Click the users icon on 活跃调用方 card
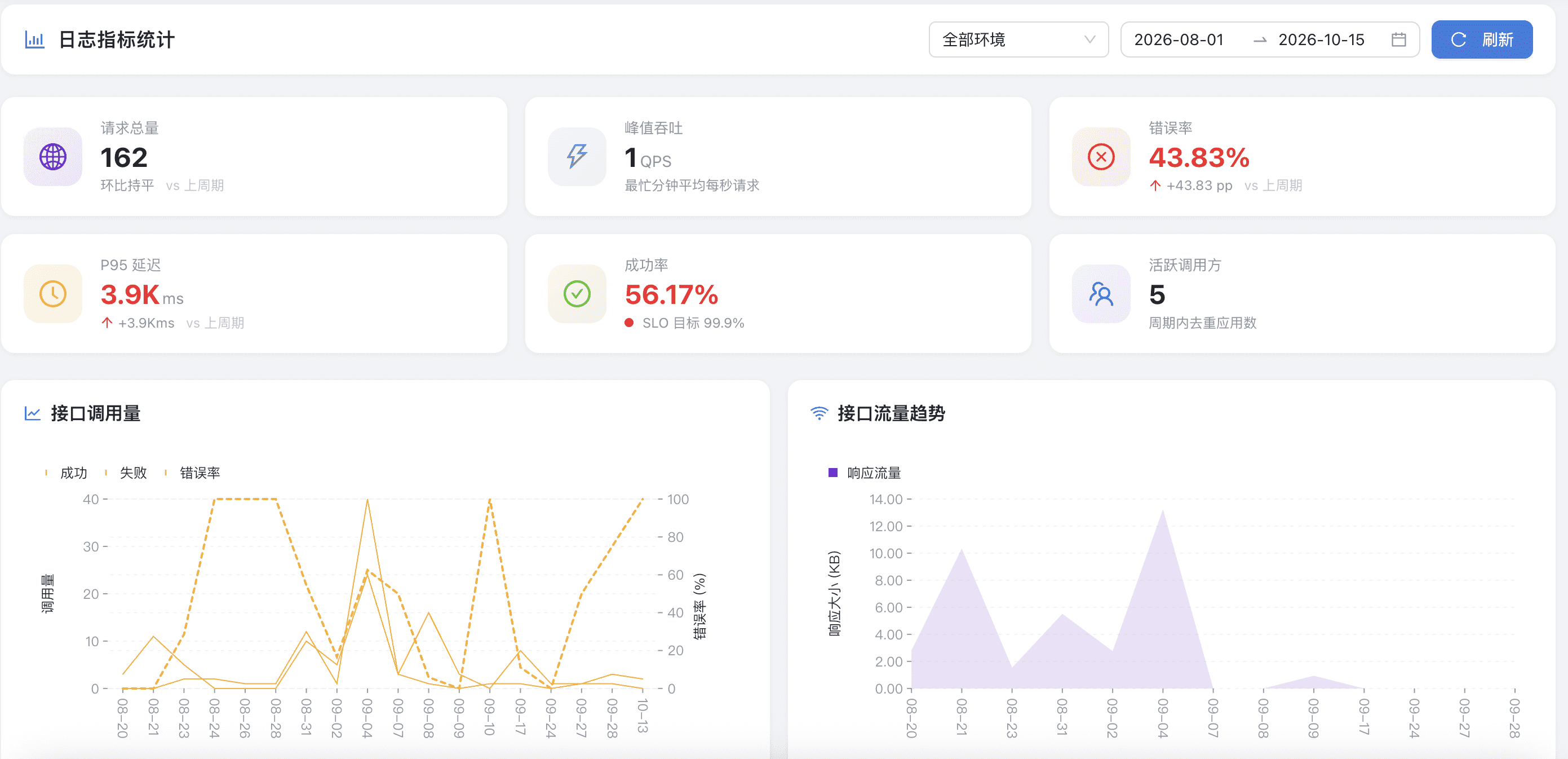 click(x=1101, y=294)
